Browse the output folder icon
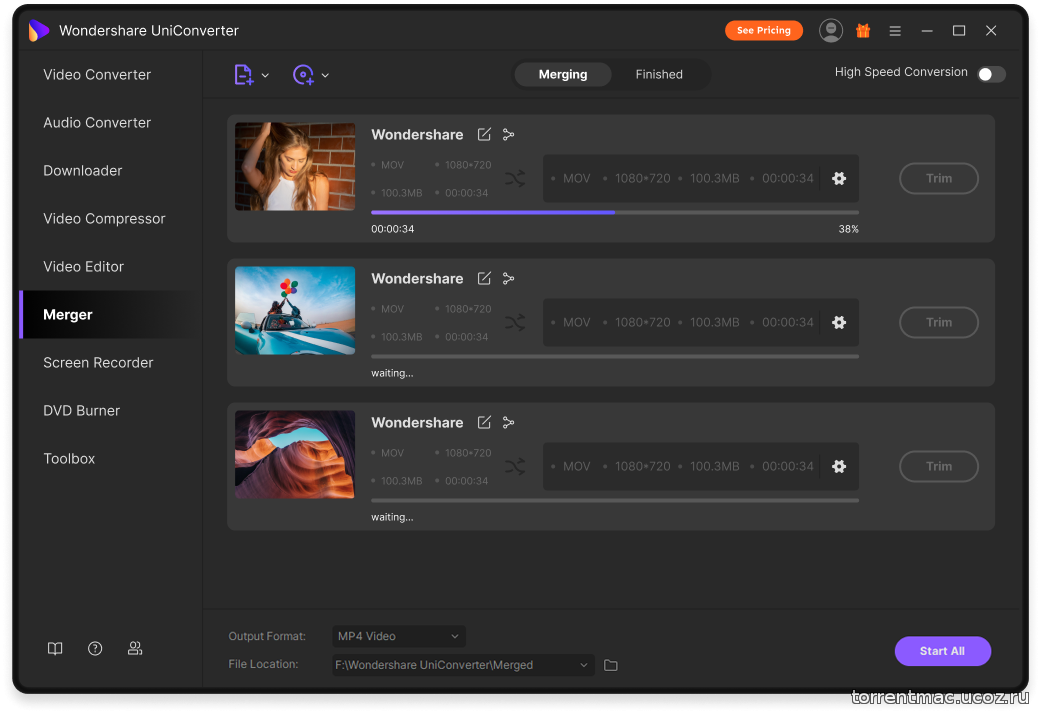Image resolution: width=1041 pixels, height=714 pixels. pyautogui.click(x=611, y=665)
